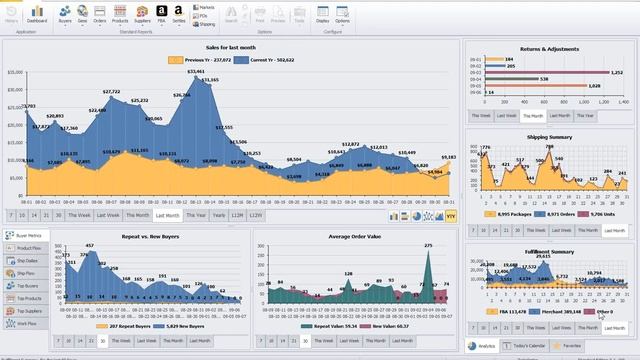640x360 pixels.
Task: Toggle Orders series in Shipping Summary legend
Action: 555,214
